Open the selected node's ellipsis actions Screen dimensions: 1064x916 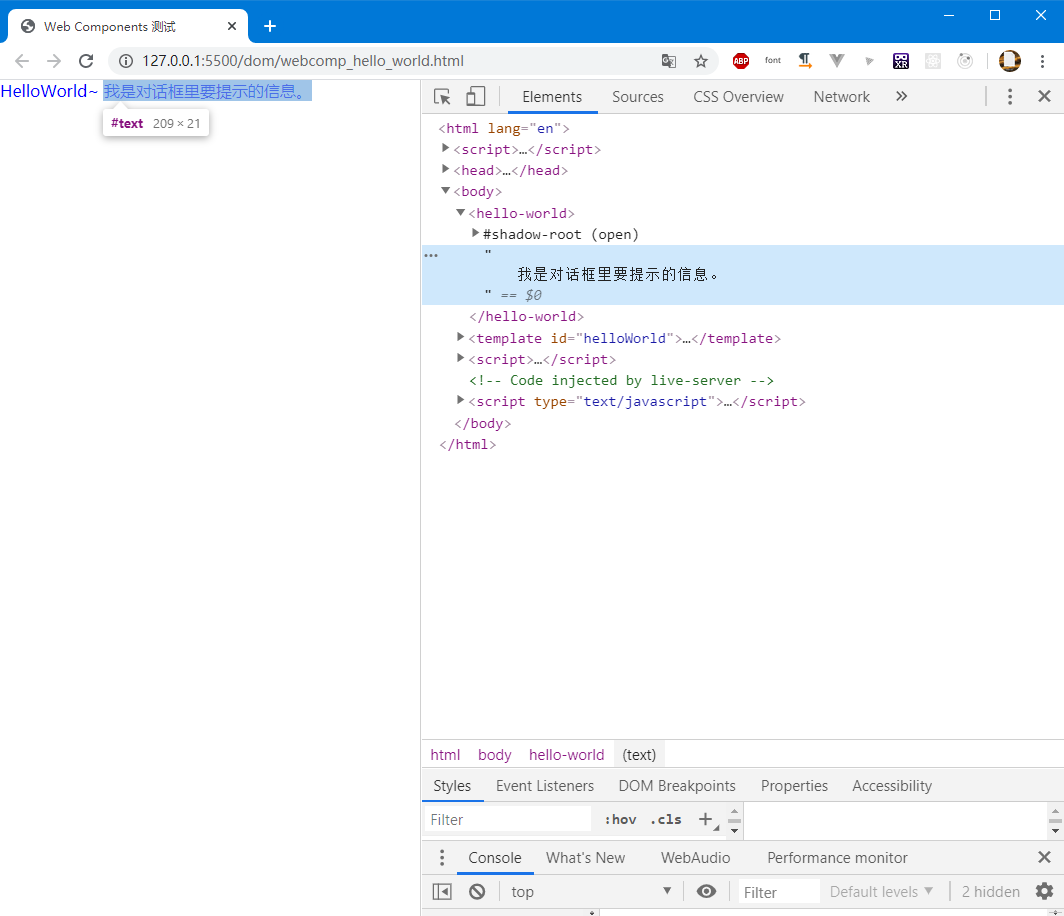431,256
